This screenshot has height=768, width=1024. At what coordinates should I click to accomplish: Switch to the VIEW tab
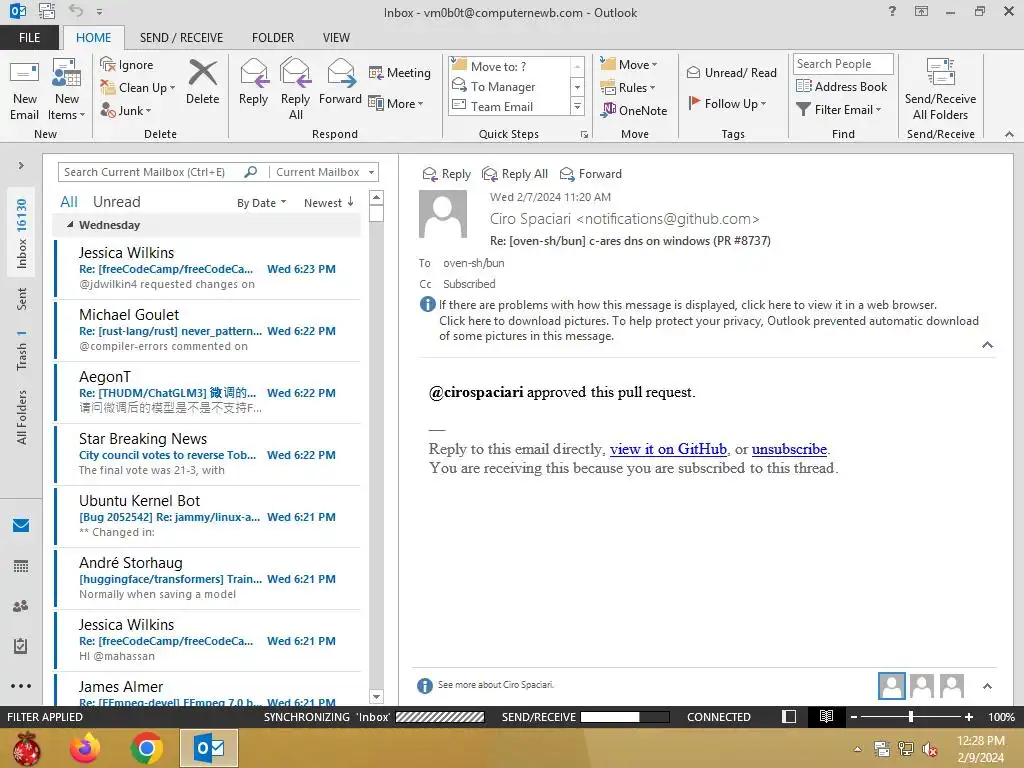click(x=336, y=37)
